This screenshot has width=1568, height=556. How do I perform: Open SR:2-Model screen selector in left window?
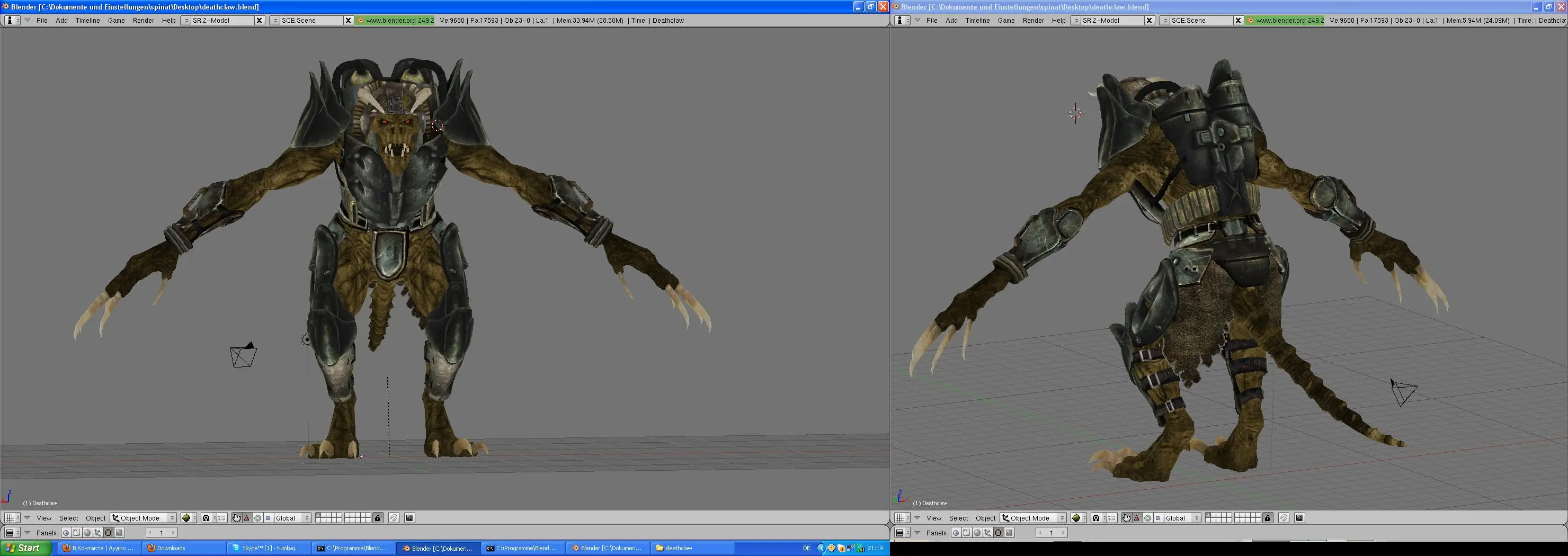tap(186, 20)
